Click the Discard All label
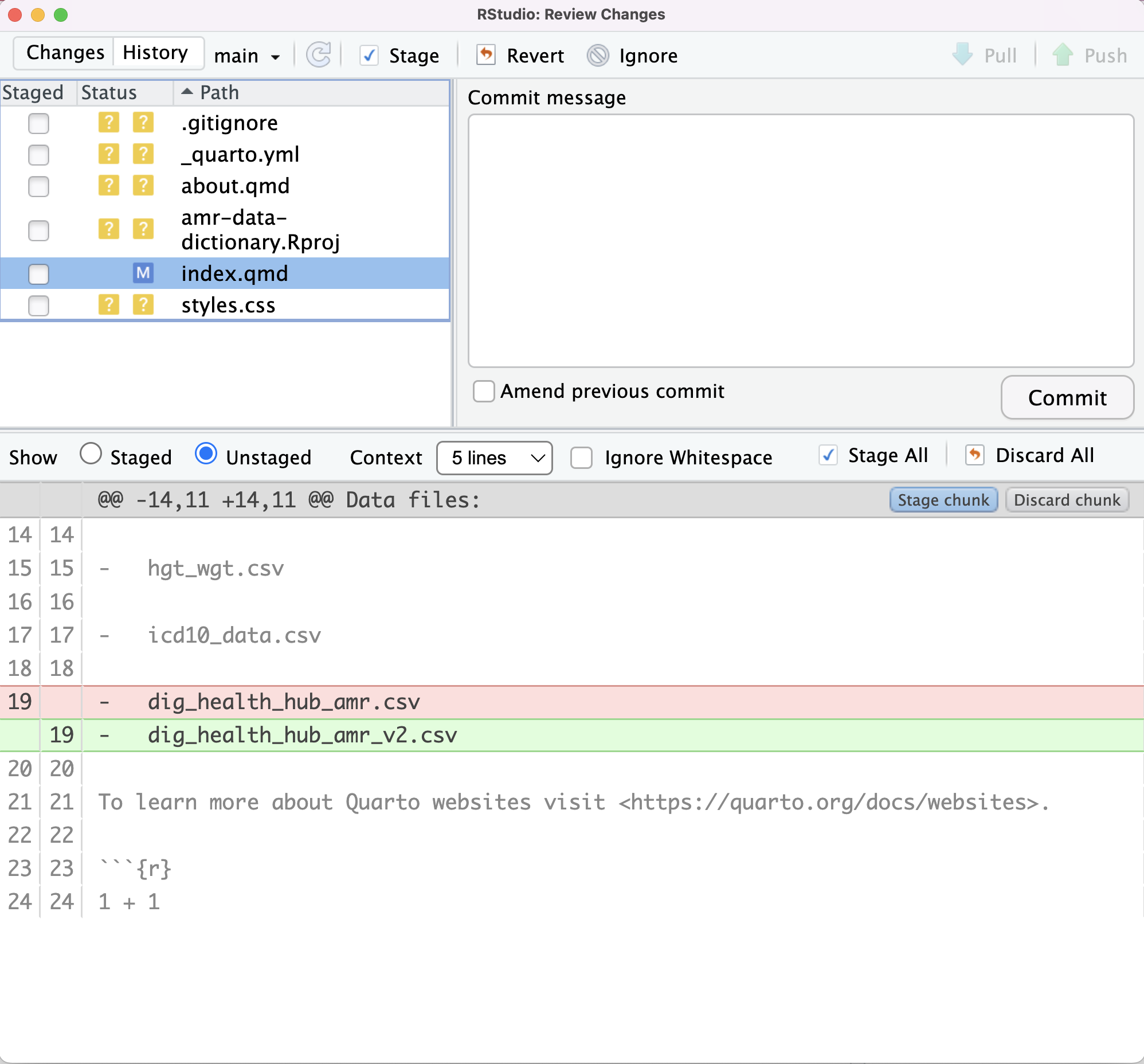Viewport: 1144px width, 1064px height. tap(1045, 455)
